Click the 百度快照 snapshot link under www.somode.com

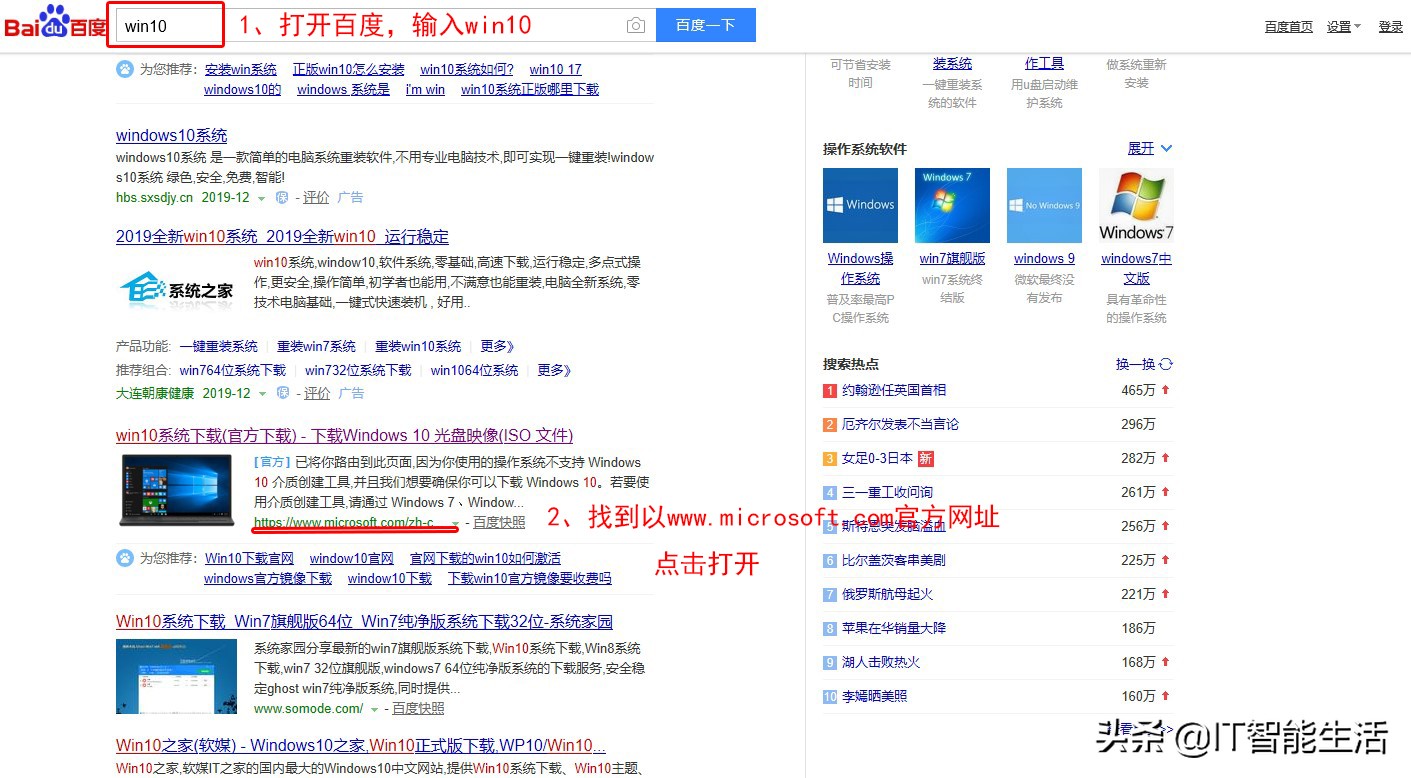coord(417,708)
